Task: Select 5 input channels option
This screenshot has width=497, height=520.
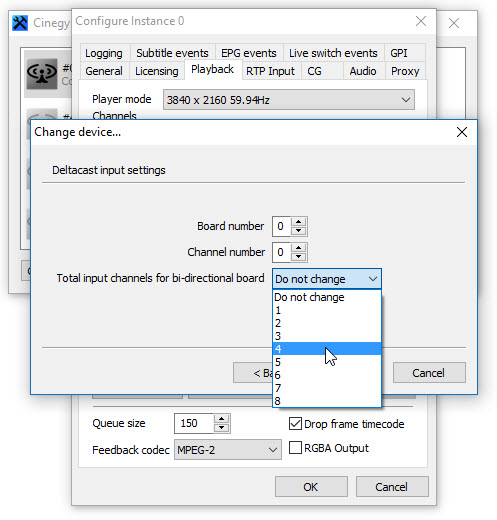Action: (x=327, y=362)
